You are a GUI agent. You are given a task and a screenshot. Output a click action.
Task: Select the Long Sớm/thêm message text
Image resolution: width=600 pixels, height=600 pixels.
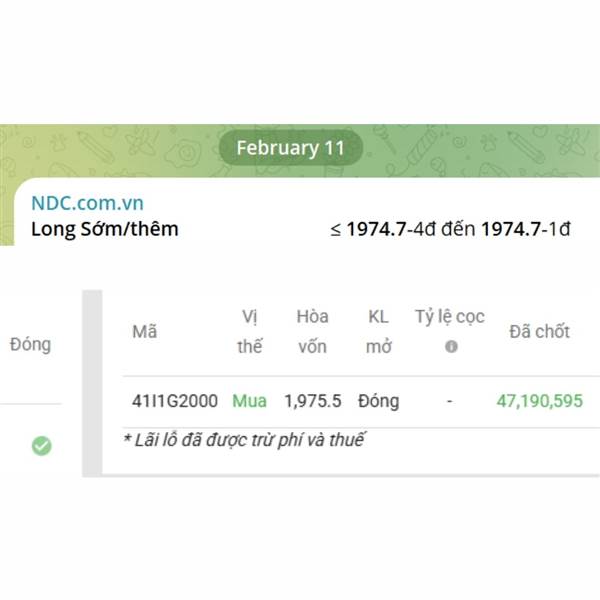105,228
